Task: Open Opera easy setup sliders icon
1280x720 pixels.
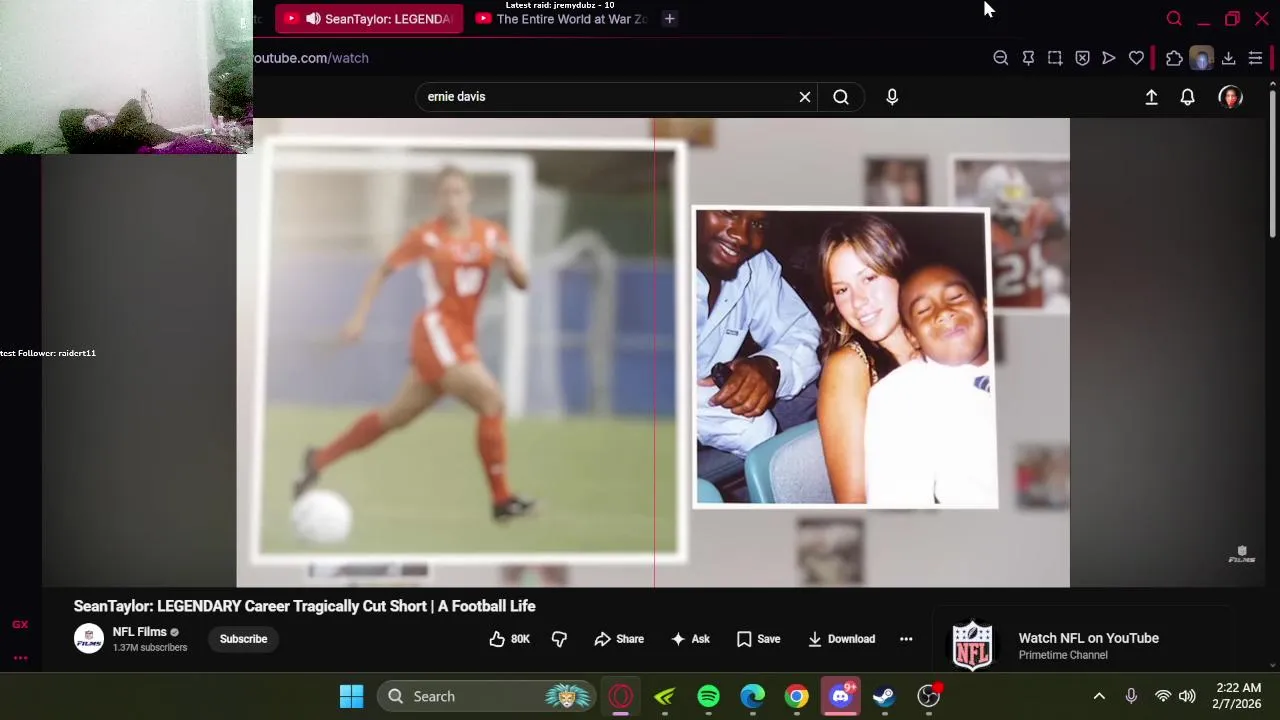Action: coord(1255,58)
